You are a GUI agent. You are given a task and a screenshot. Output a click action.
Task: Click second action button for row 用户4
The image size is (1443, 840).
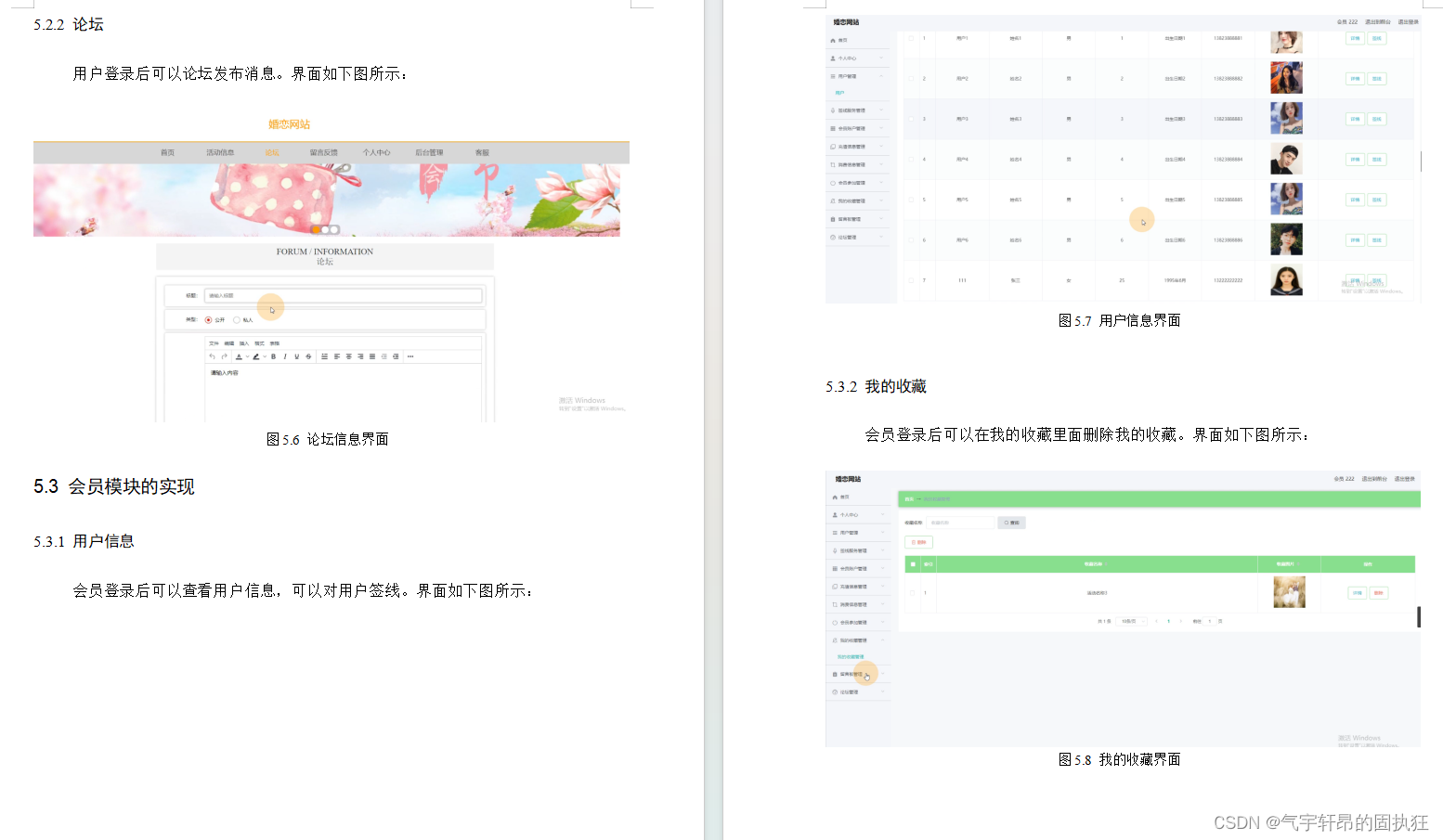click(1377, 160)
